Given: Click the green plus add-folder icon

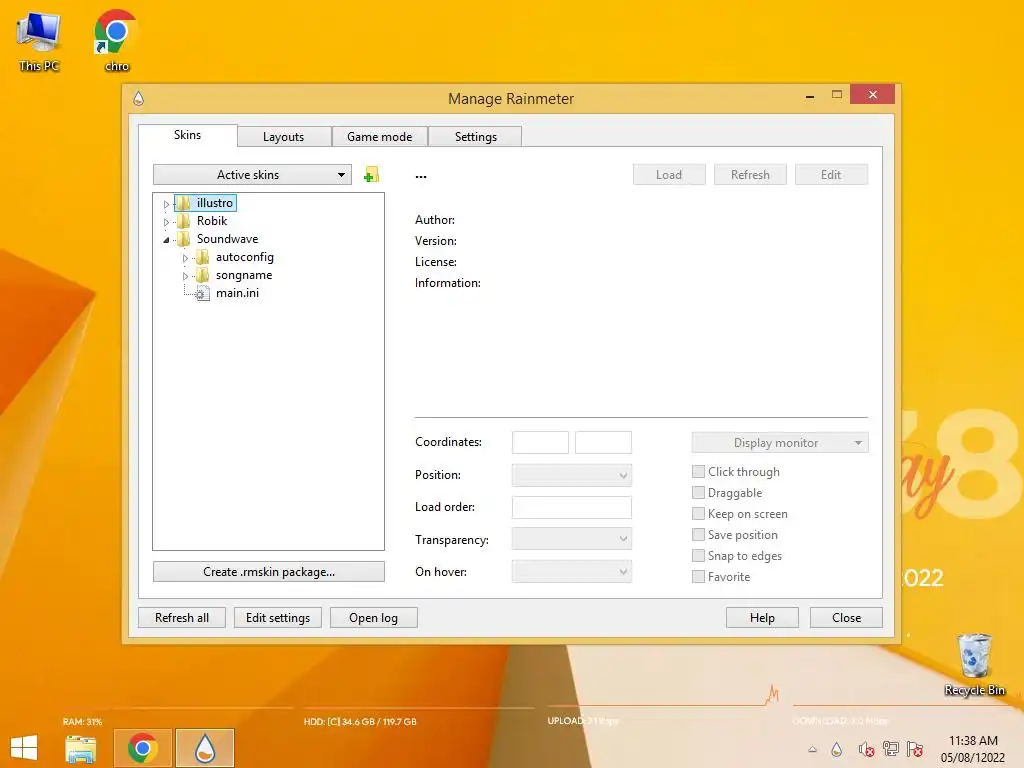Looking at the screenshot, I should tap(372, 175).
